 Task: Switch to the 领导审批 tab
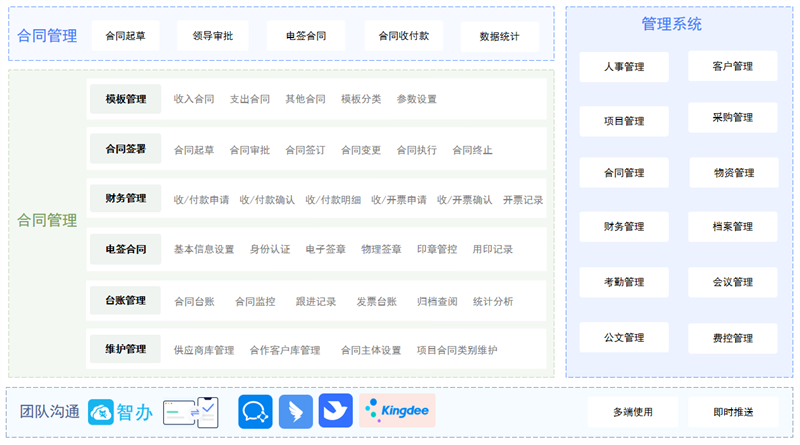[x=212, y=36]
